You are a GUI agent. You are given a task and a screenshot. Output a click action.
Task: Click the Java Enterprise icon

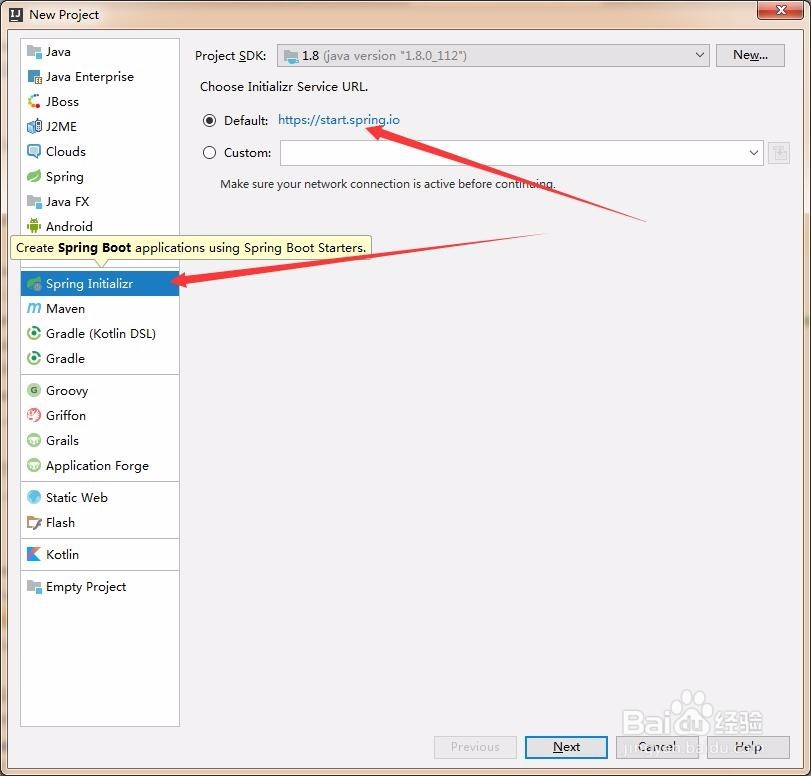point(34,77)
